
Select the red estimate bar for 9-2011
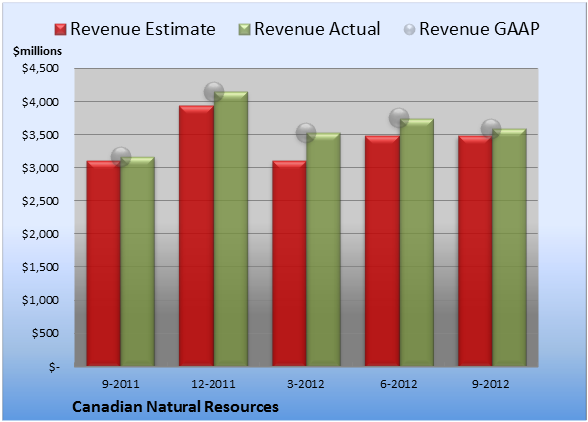click(x=104, y=263)
